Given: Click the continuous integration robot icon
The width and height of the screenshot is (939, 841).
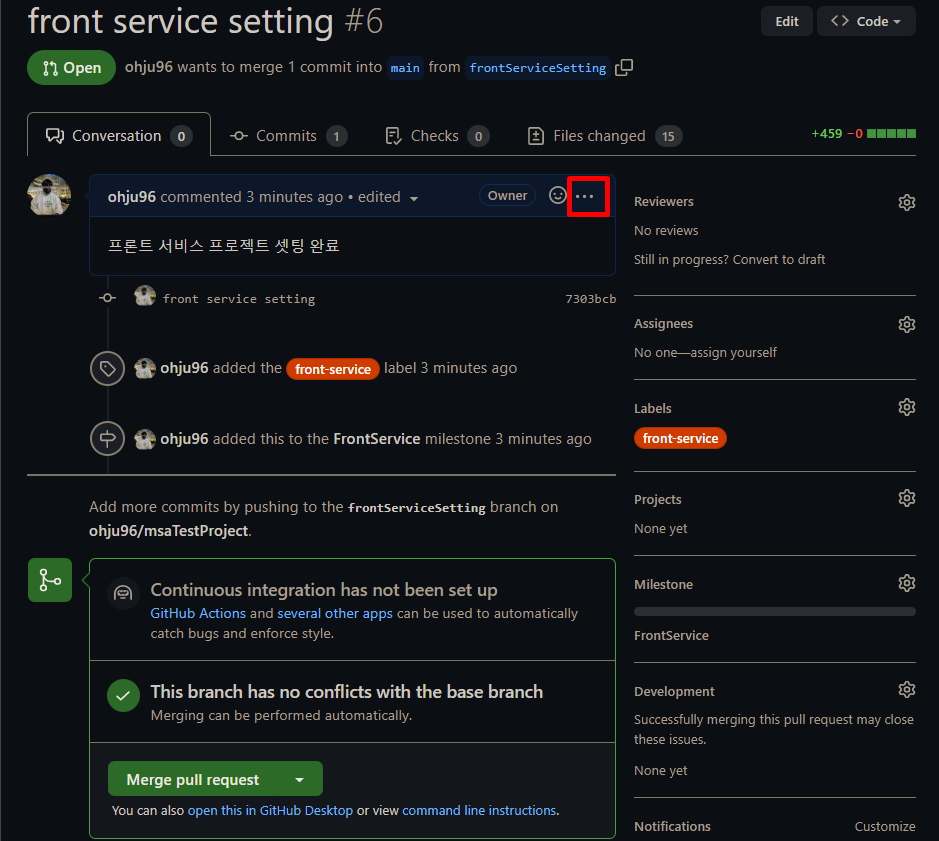Looking at the screenshot, I should pyautogui.click(x=123, y=593).
